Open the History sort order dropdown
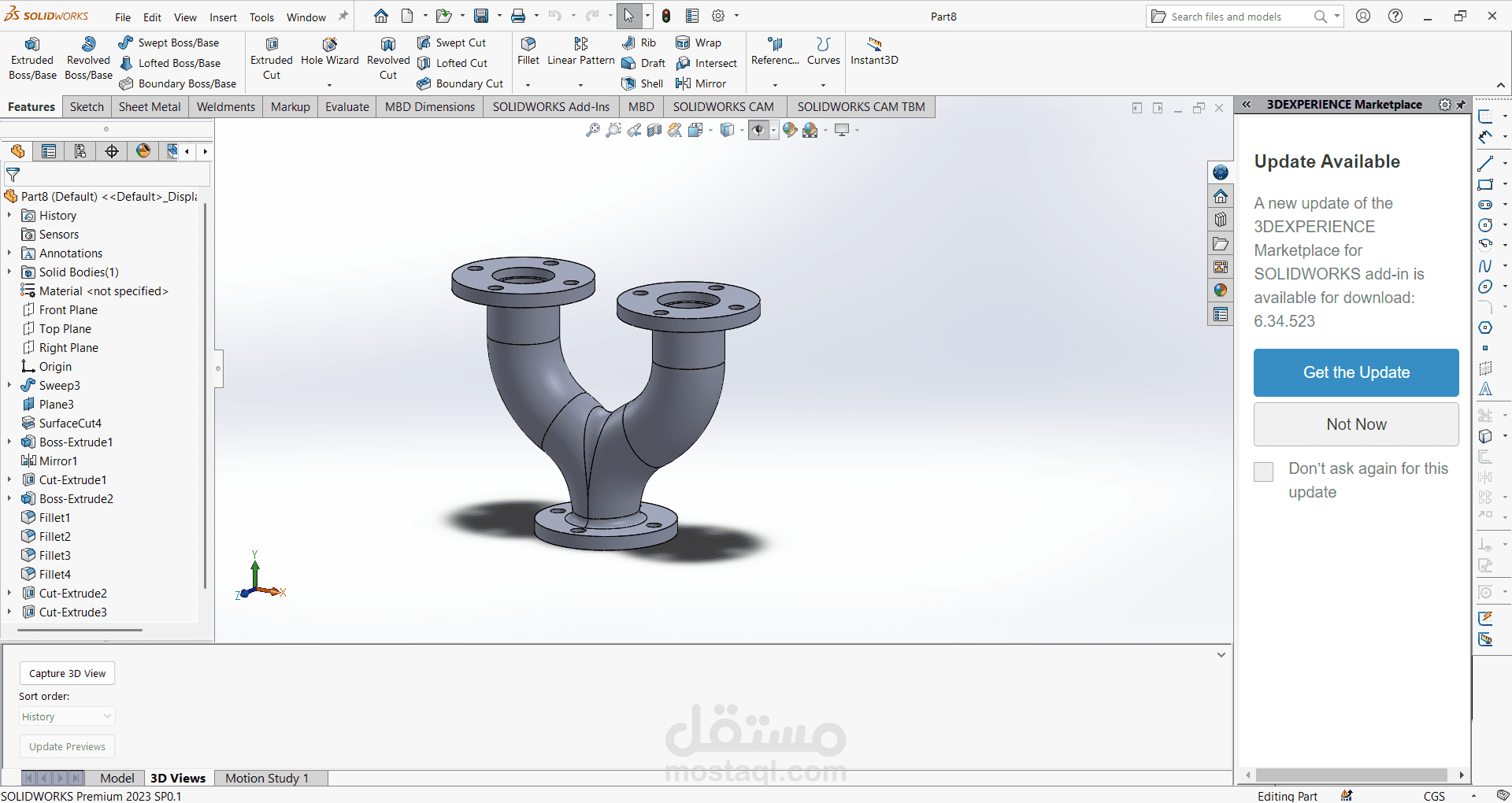This screenshot has width=1512, height=803. [x=67, y=716]
